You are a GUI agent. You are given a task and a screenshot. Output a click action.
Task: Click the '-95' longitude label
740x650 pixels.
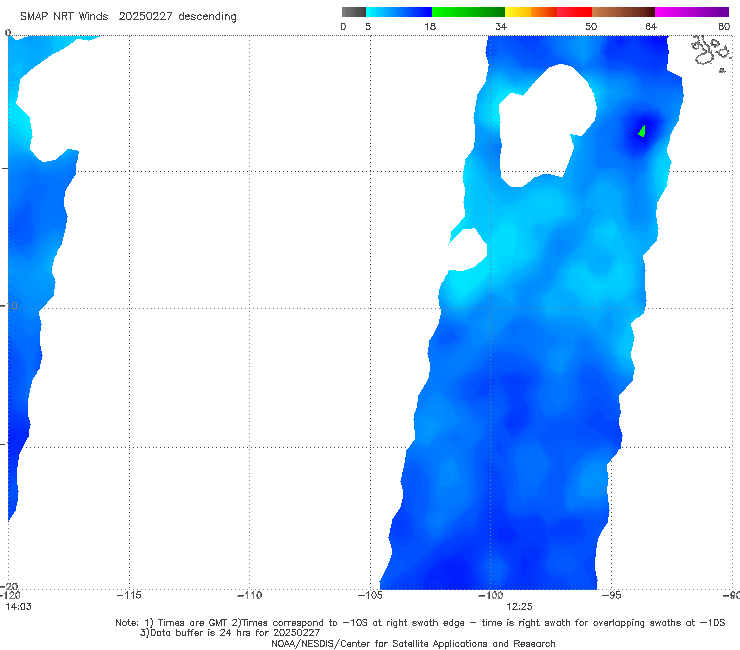[611, 595]
